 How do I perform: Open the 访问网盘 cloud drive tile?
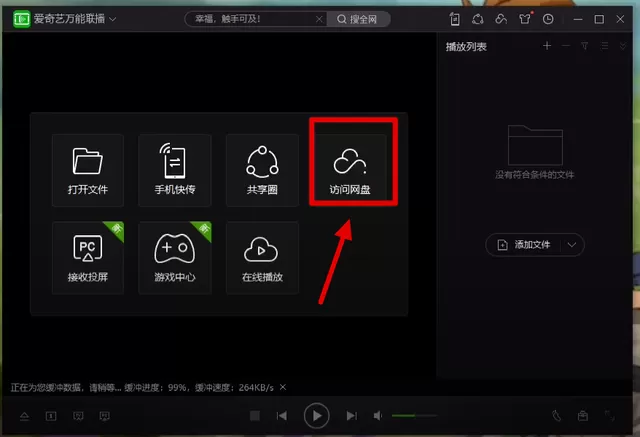coord(350,170)
